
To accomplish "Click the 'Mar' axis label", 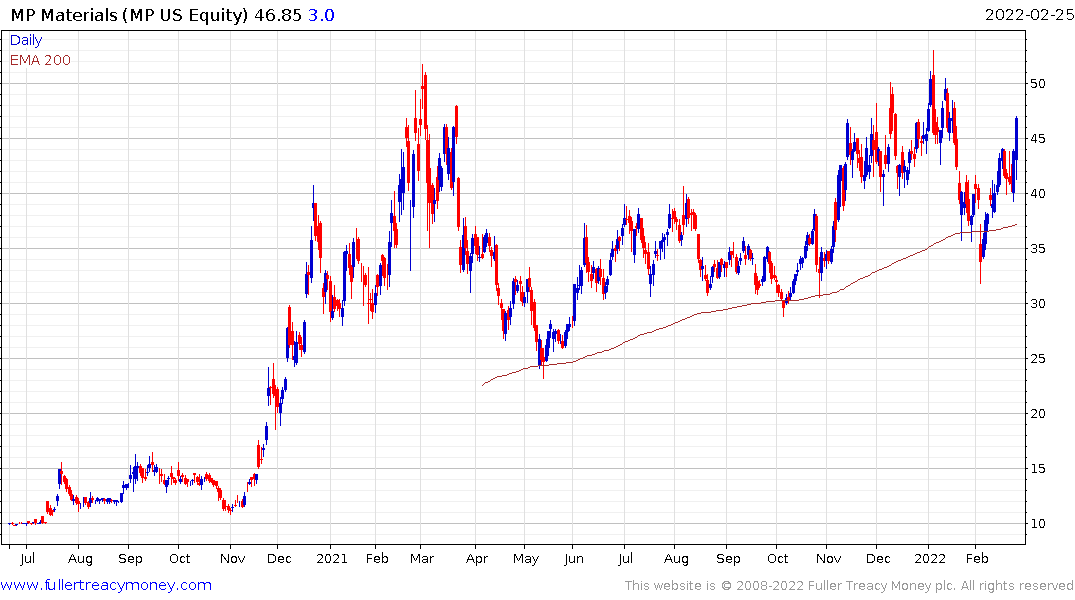I will [422, 558].
